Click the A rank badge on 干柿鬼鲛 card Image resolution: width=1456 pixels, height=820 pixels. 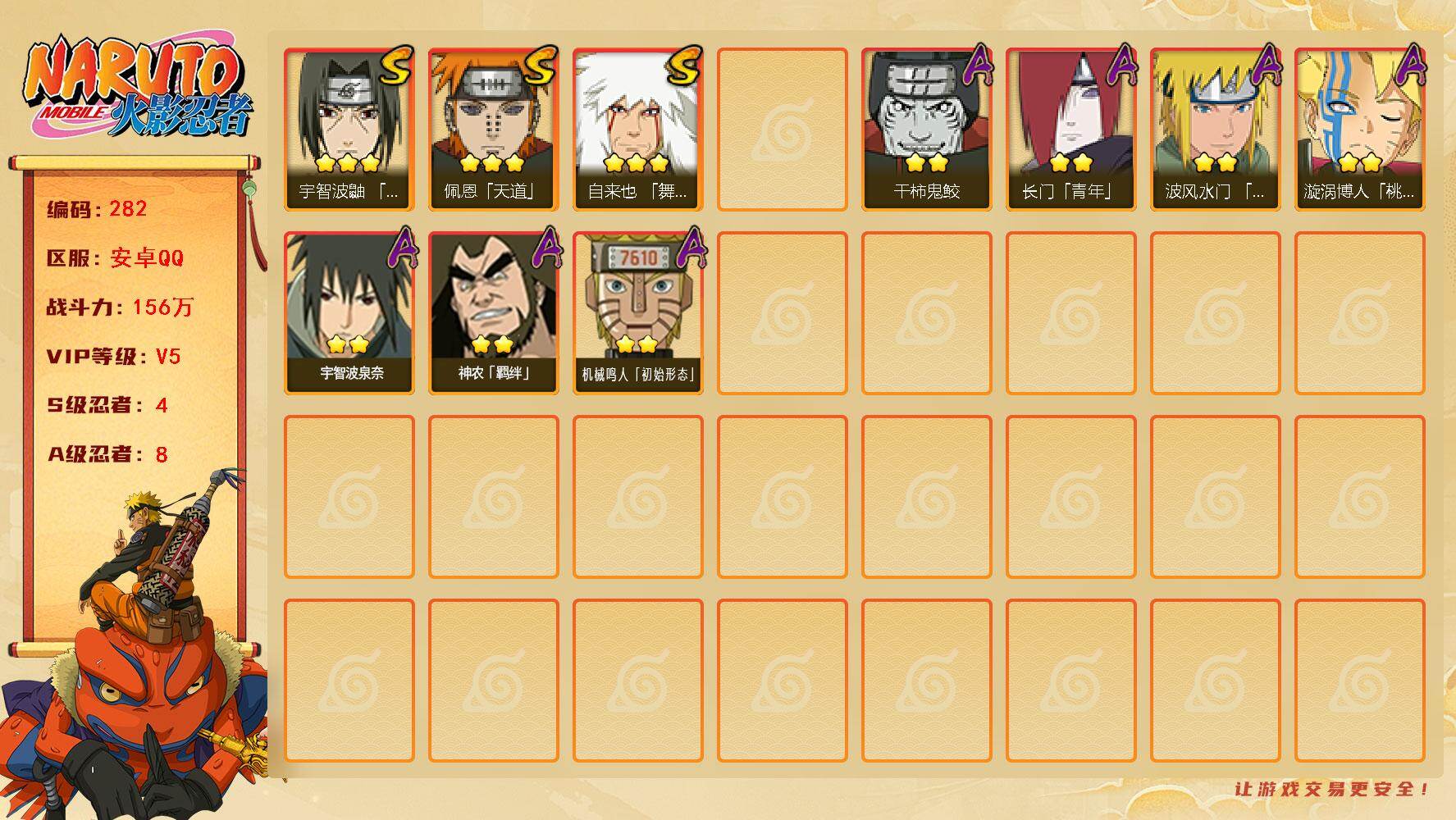(976, 66)
